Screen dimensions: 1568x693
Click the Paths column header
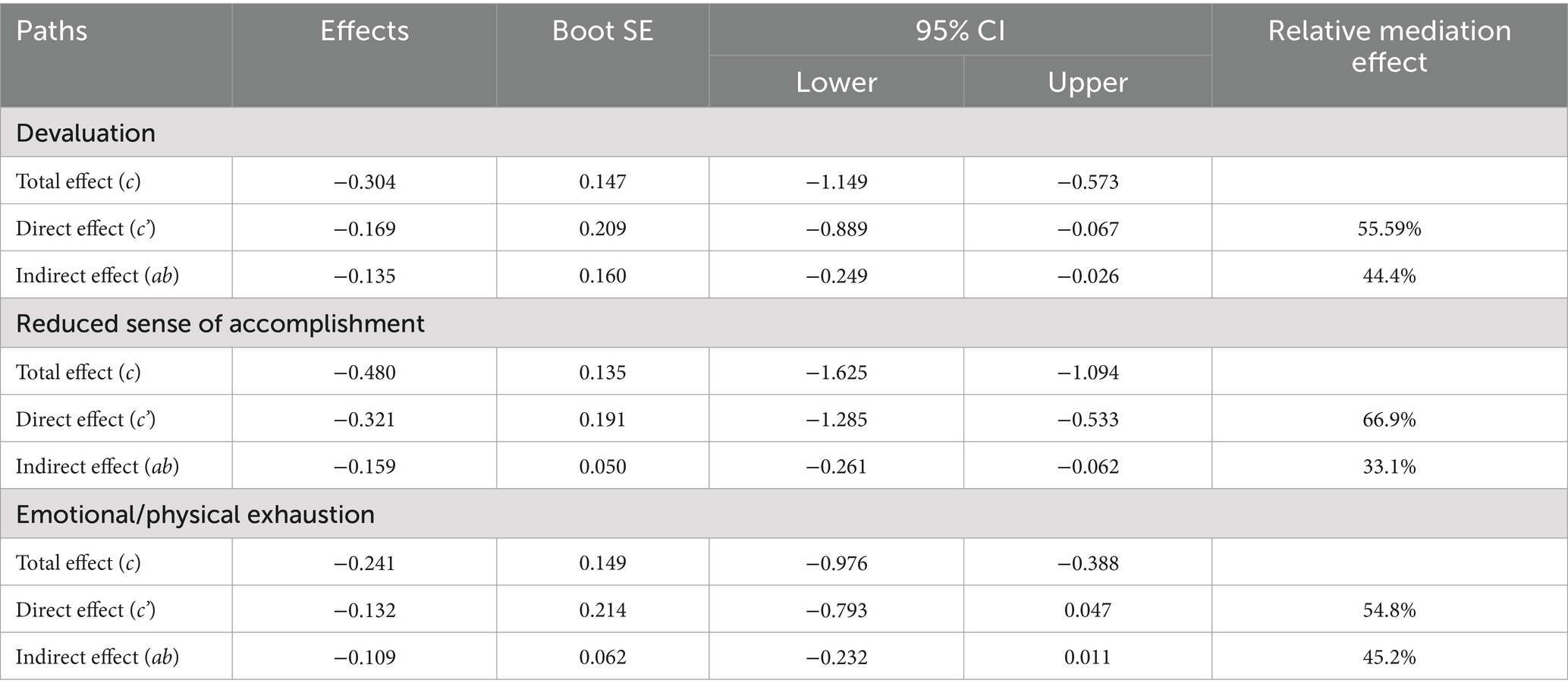52,31
